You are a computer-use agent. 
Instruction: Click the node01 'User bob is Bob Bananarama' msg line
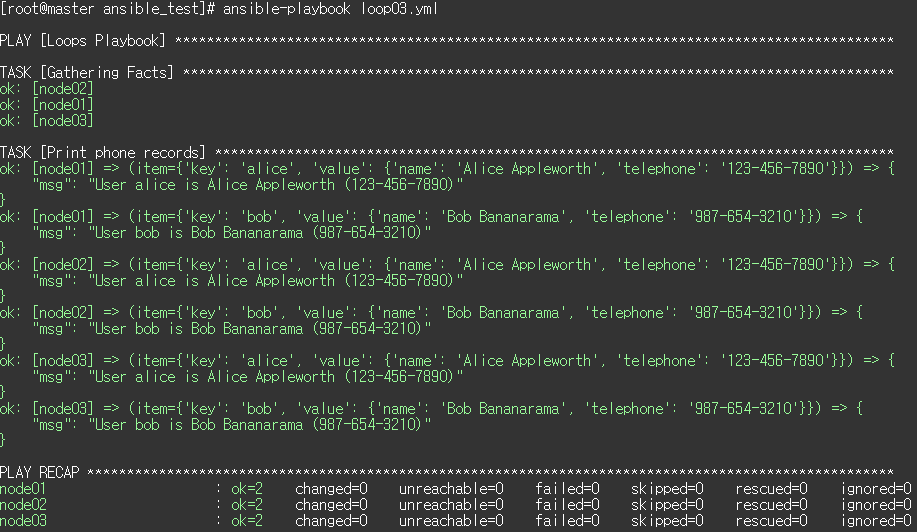232,233
